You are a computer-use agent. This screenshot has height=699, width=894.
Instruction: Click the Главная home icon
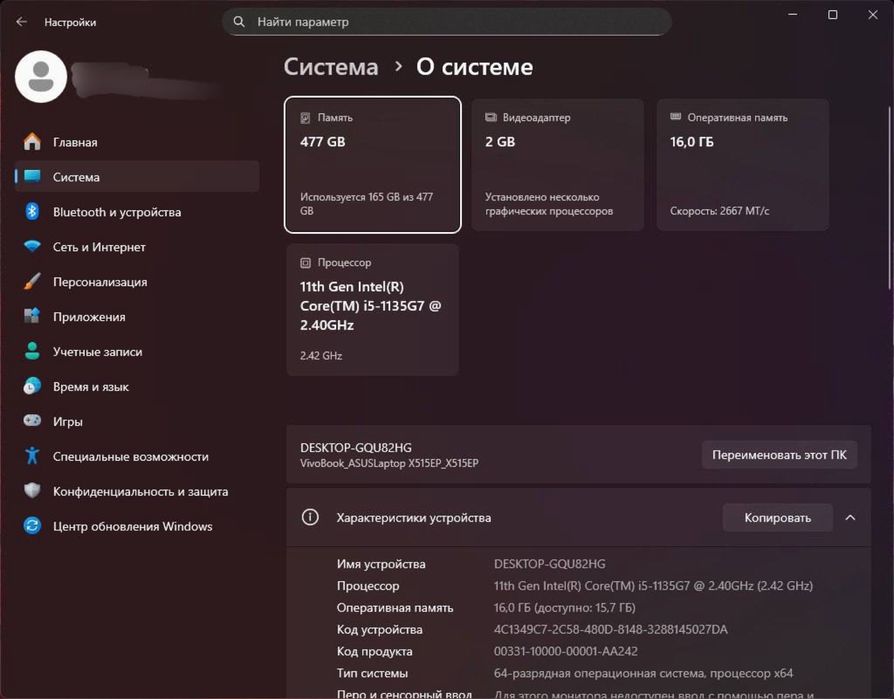32,142
